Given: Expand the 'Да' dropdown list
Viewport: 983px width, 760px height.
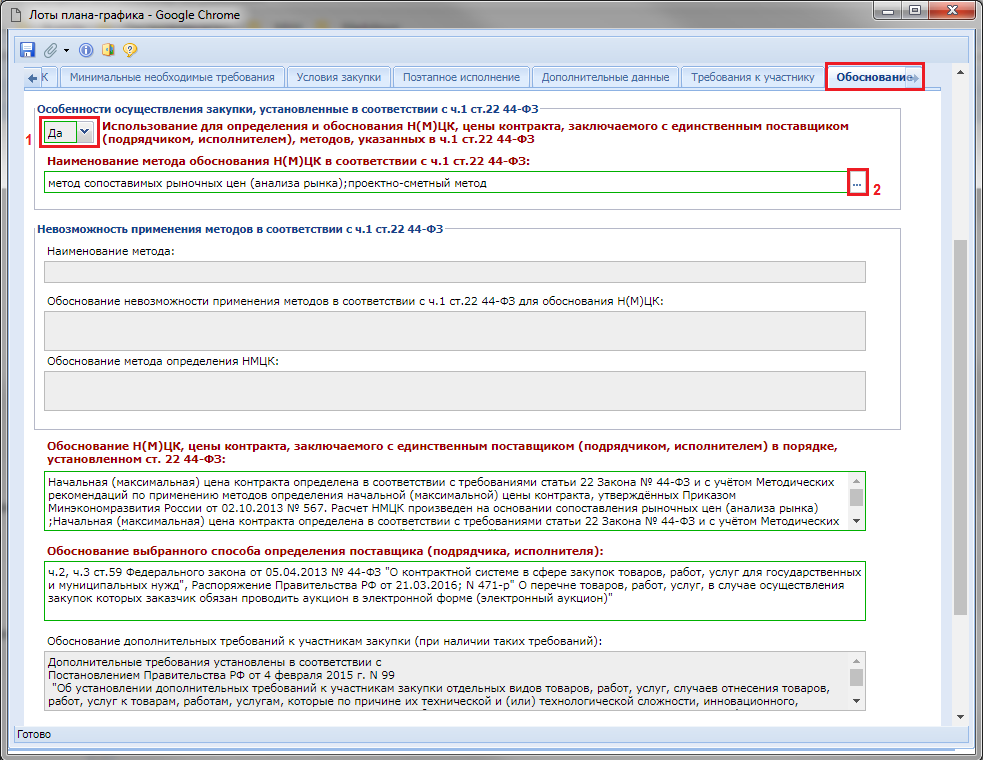Looking at the screenshot, I should coord(85,131).
